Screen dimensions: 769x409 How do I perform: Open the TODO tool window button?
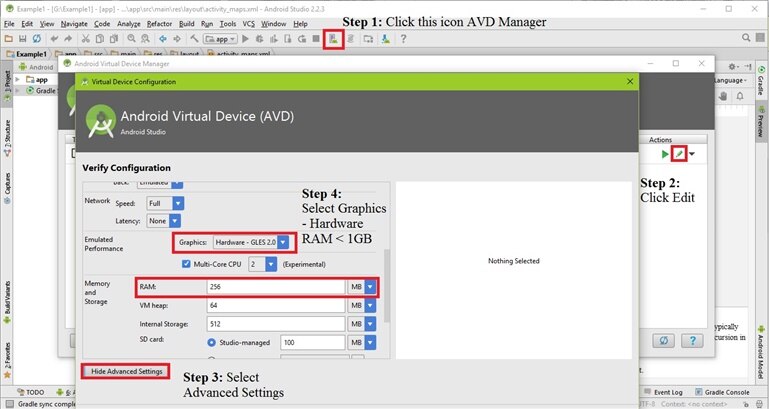click(30, 392)
